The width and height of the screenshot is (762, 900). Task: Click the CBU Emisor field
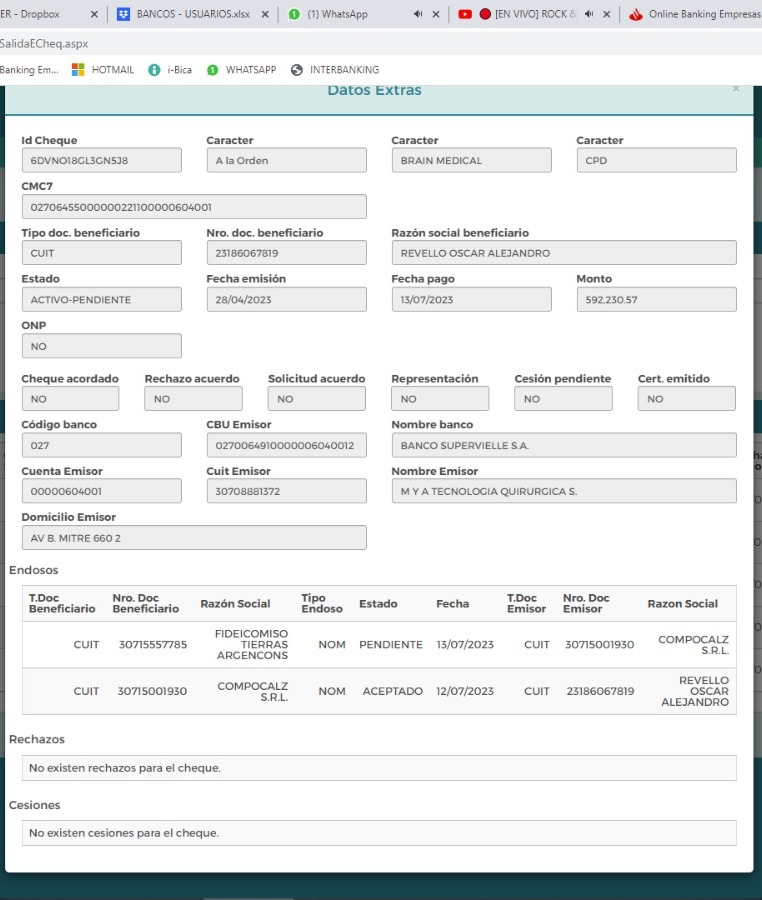click(286, 445)
